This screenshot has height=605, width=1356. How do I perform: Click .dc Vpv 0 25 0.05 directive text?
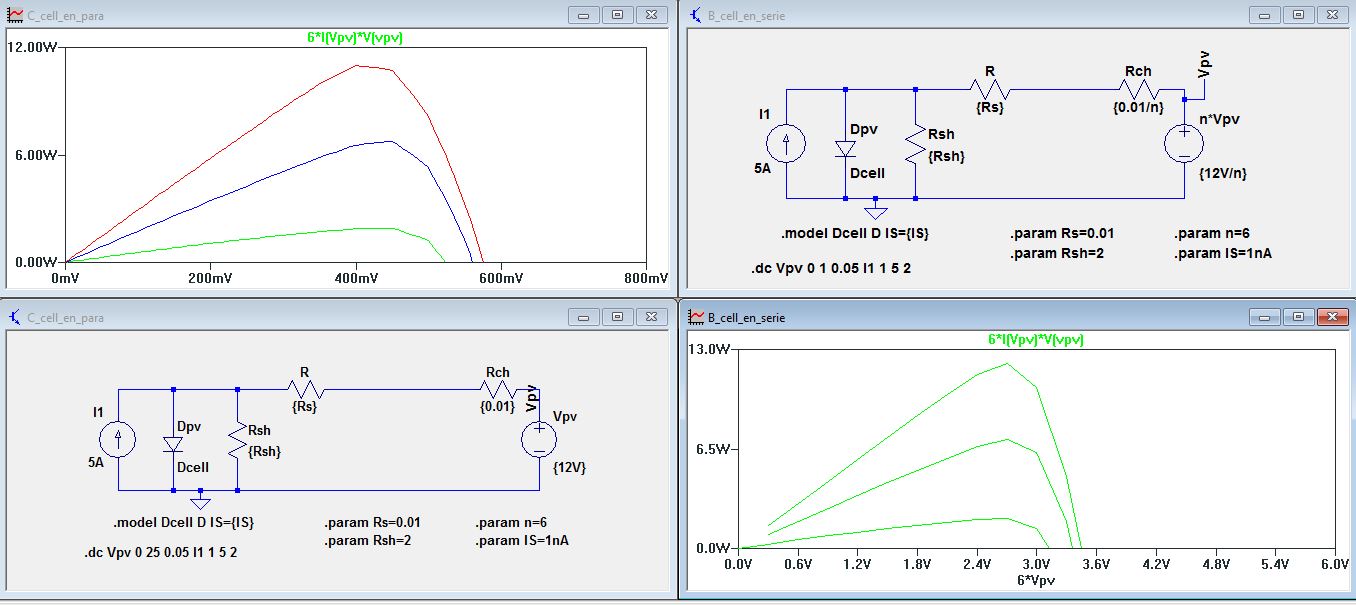tap(161, 551)
